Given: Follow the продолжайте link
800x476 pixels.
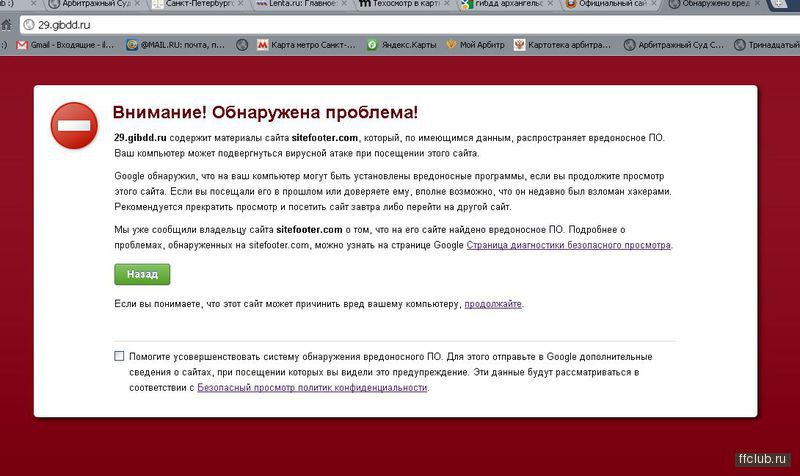Looking at the screenshot, I should tap(493, 304).
